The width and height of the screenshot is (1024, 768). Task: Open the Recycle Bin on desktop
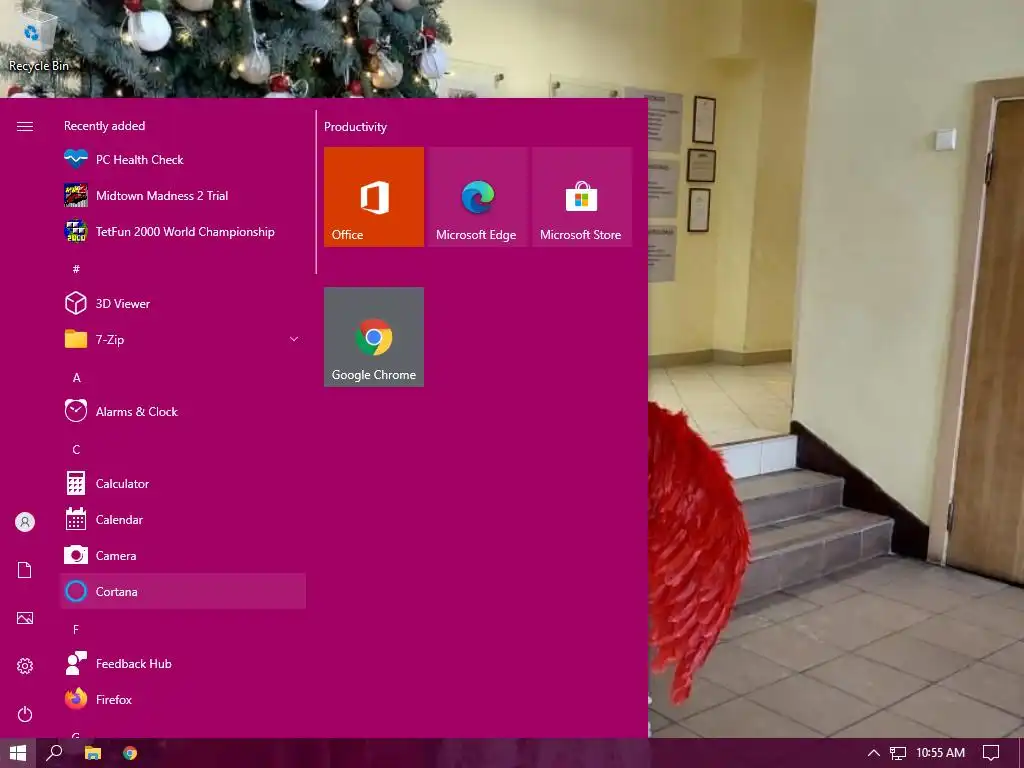[x=38, y=40]
